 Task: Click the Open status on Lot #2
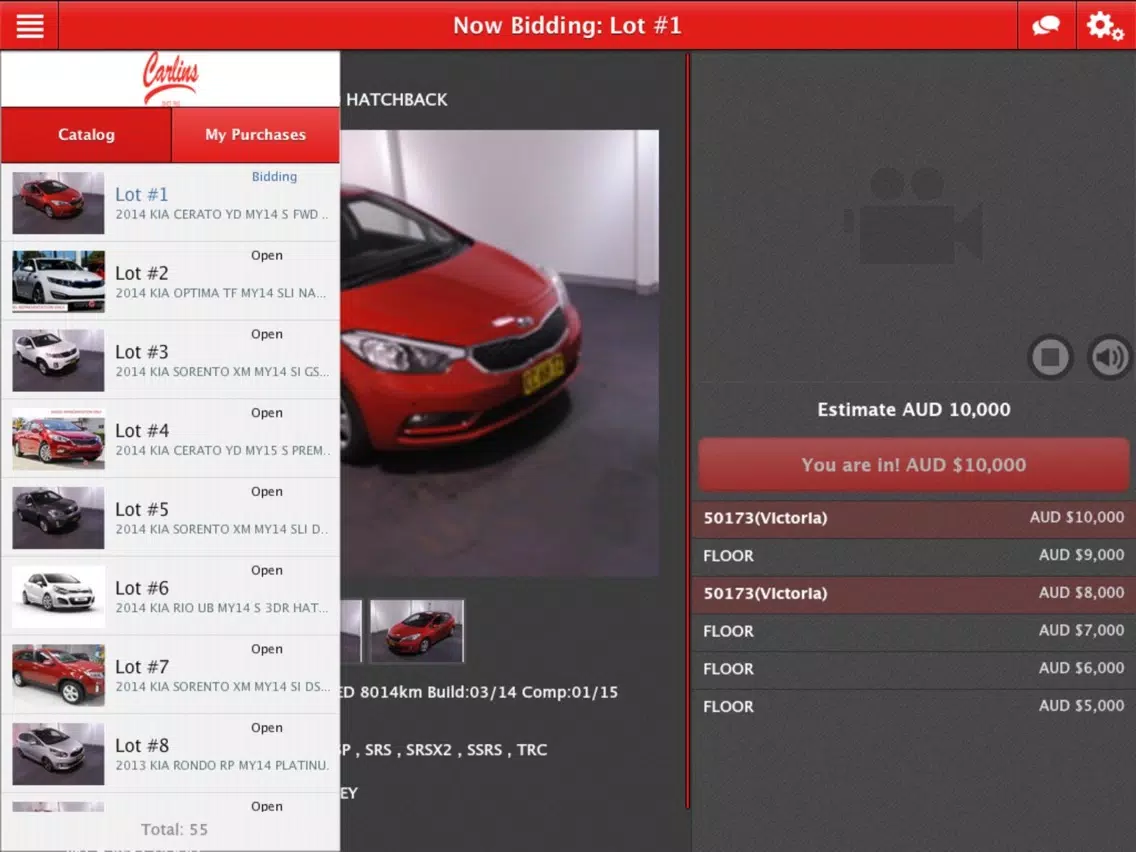[267, 256]
